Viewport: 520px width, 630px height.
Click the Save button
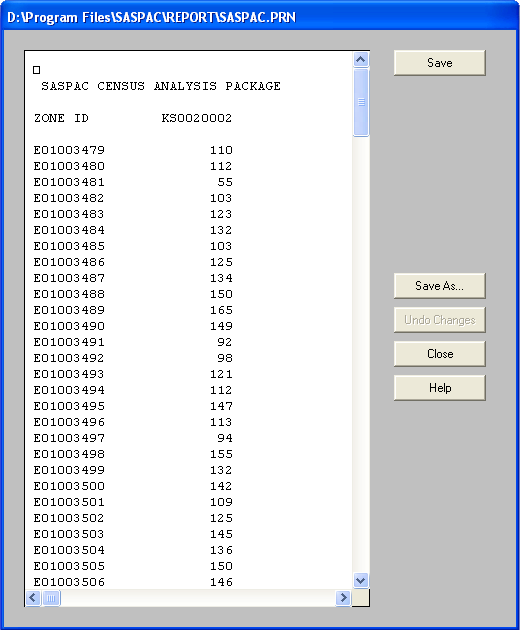click(x=440, y=63)
